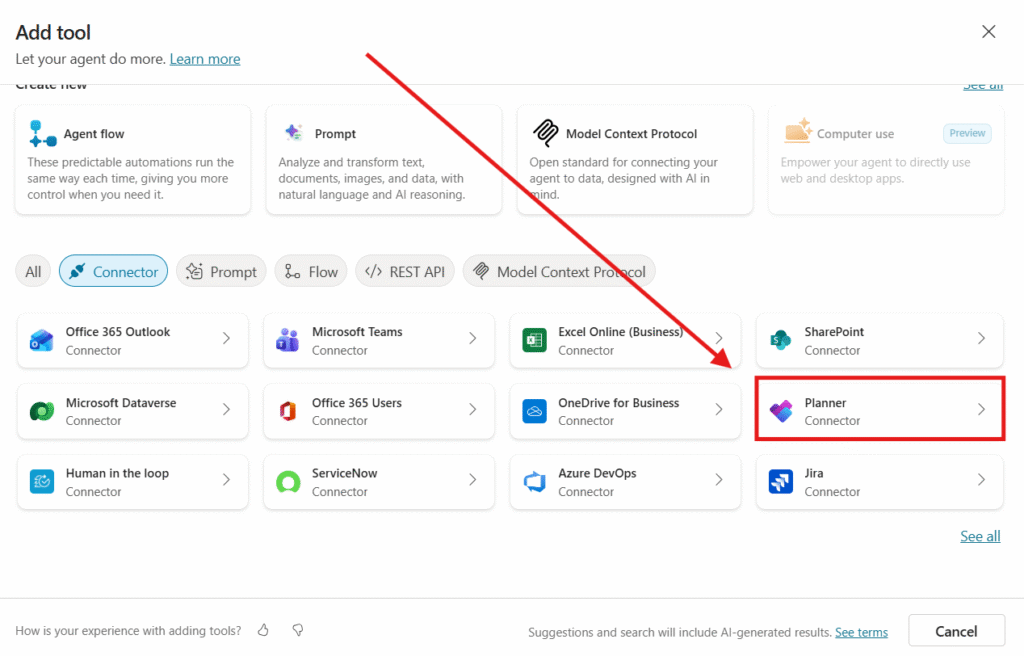This screenshot has width=1024, height=656.
Task: Give thumbs up feedback on adding tools
Action: click(x=264, y=630)
